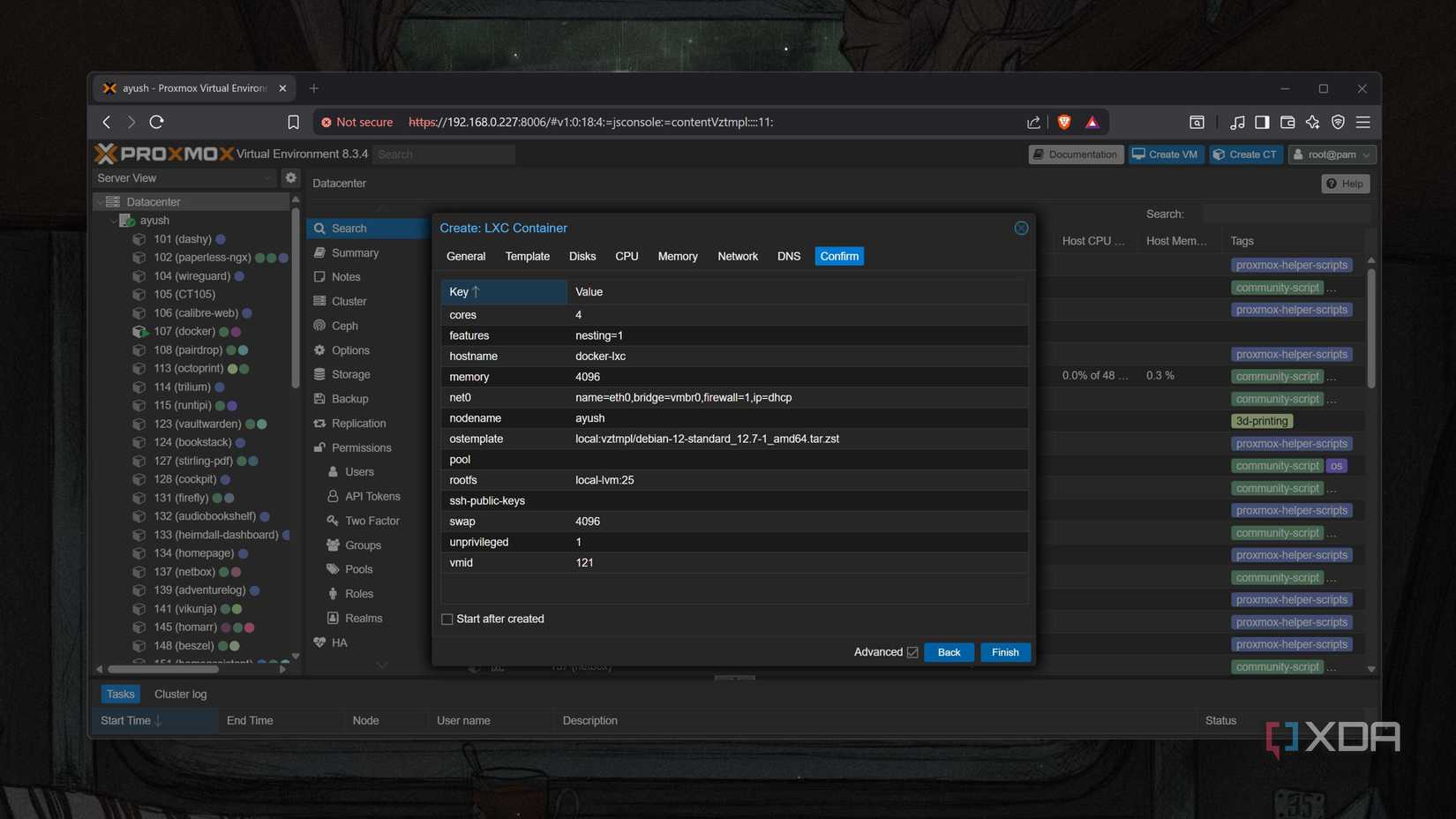The width and height of the screenshot is (1456, 819).
Task: Select the Replication panel
Action: 357,423
